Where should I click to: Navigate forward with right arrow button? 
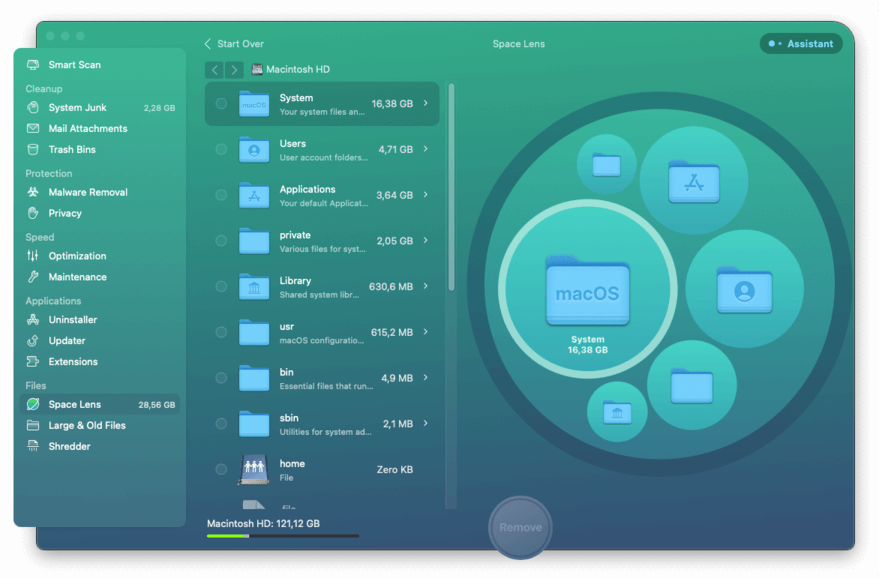coord(234,70)
